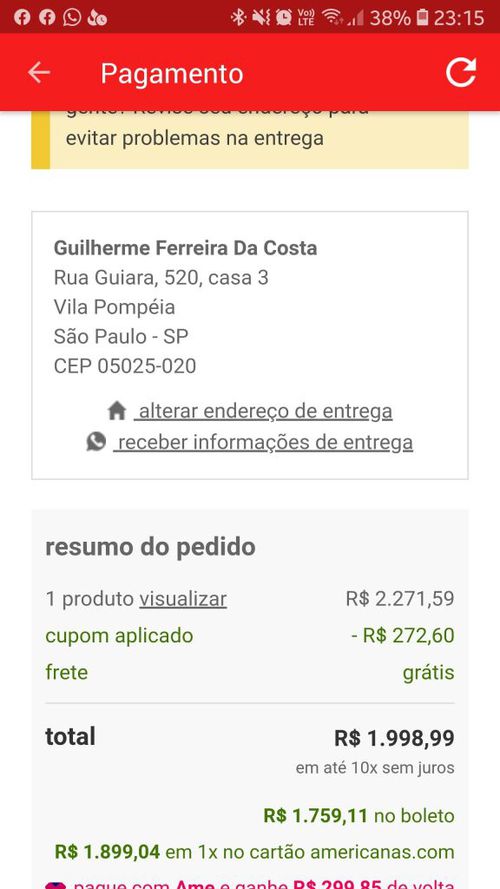Open the second Facebook notification icon
This screenshot has width=500, height=889.
point(47,18)
